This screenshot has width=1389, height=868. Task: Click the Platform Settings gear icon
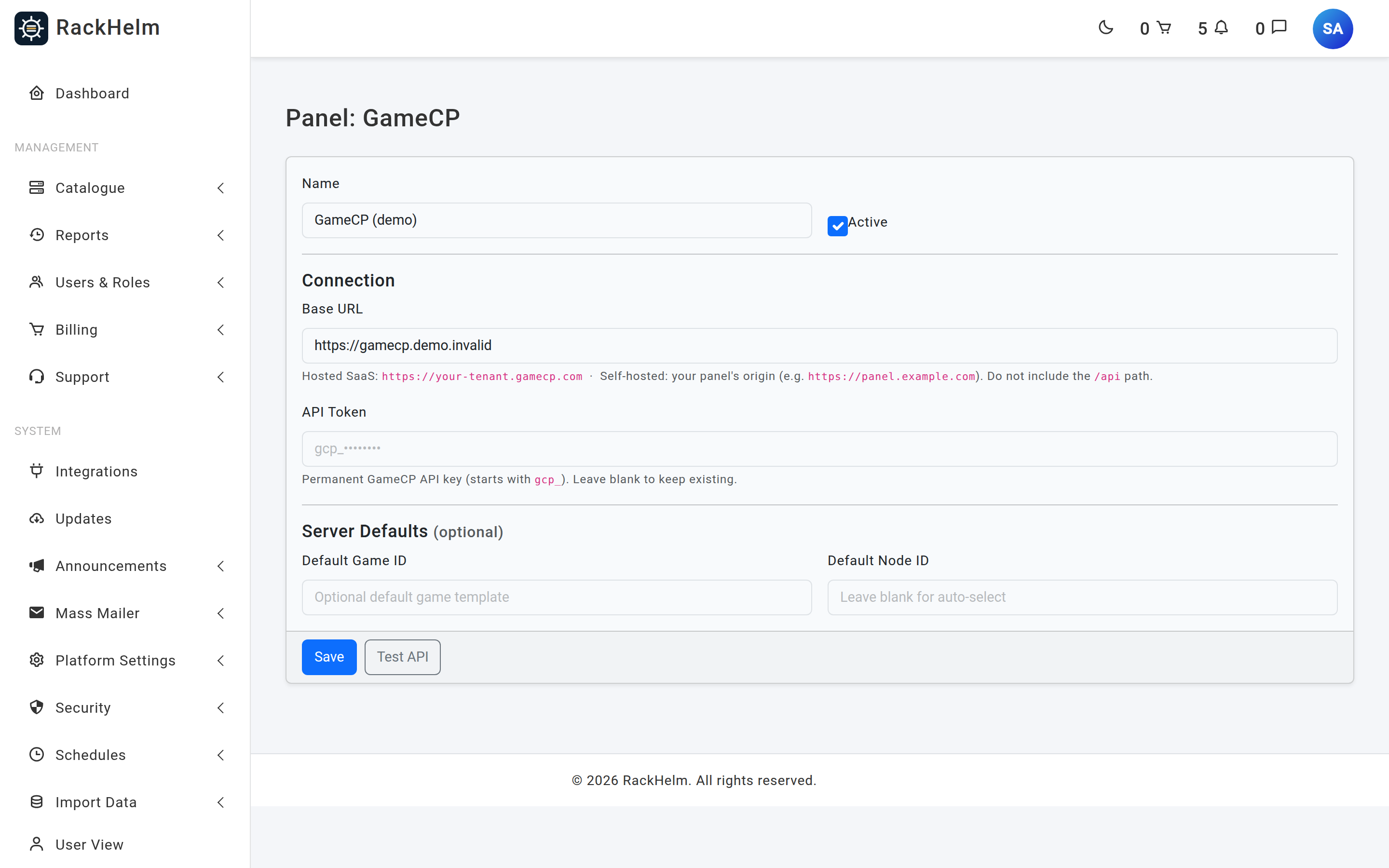point(37,660)
